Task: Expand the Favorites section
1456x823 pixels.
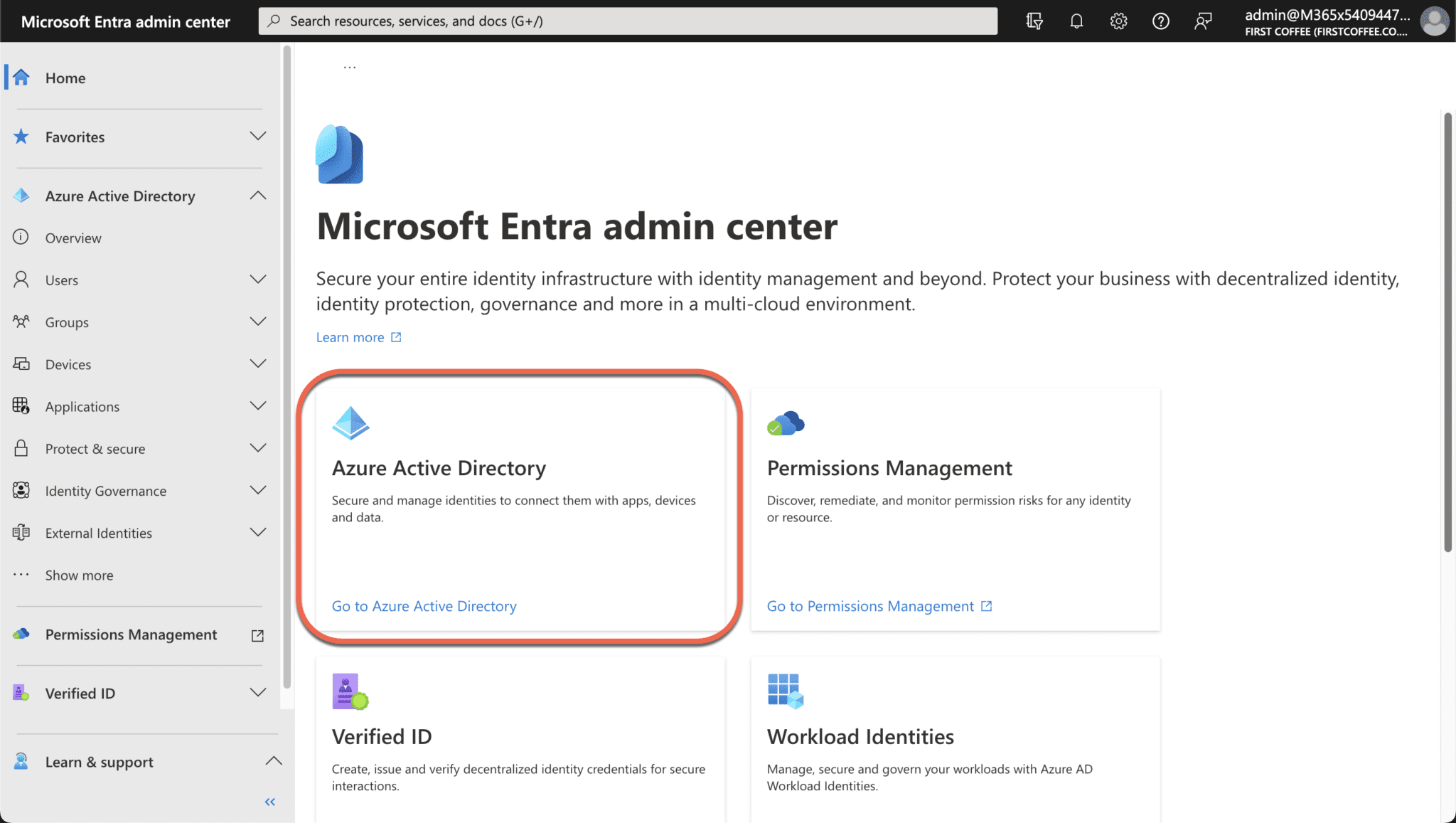Action: tap(258, 136)
